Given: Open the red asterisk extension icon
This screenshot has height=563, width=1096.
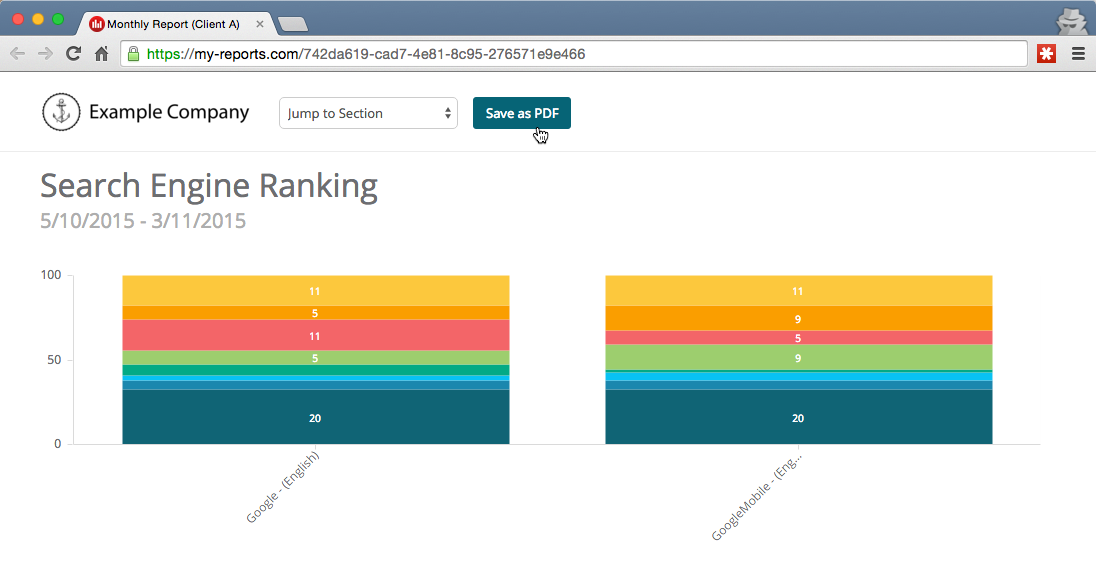Looking at the screenshot, I should tap(1046, 54).
